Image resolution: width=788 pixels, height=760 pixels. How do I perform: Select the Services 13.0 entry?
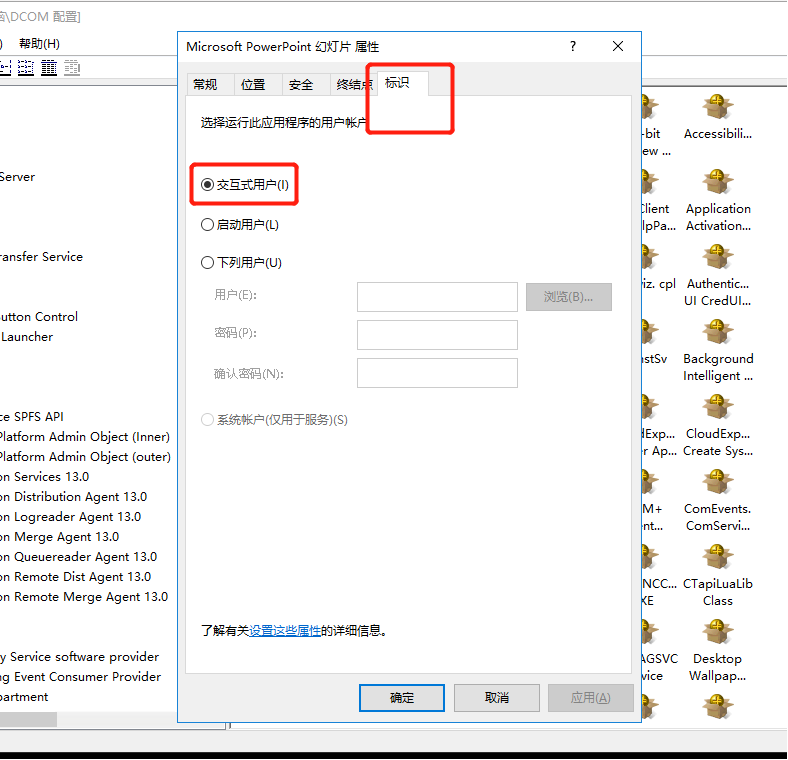tap(44, 477)
